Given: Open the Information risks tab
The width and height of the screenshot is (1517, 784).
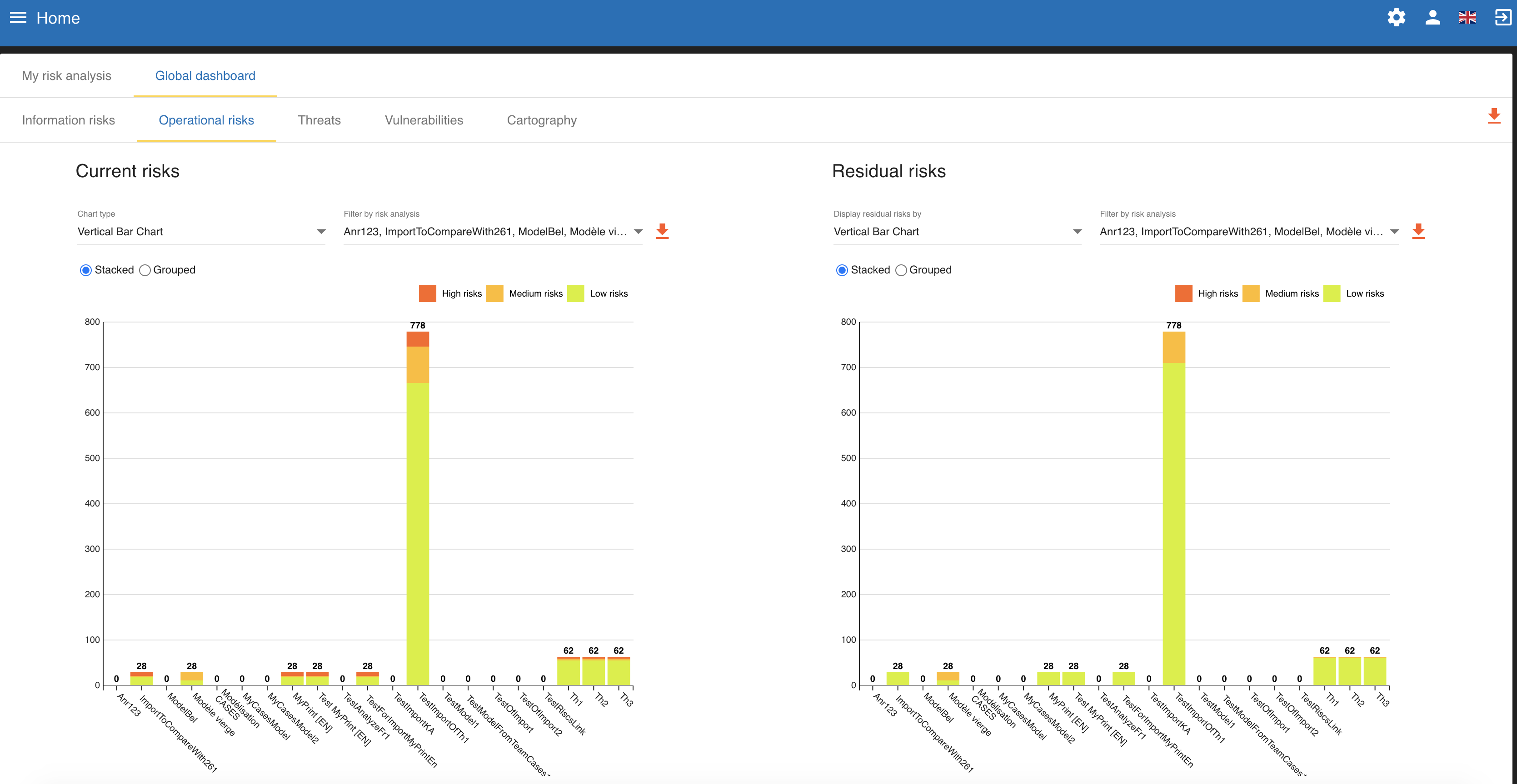Looking at the screenshot, I should [68, 121].
